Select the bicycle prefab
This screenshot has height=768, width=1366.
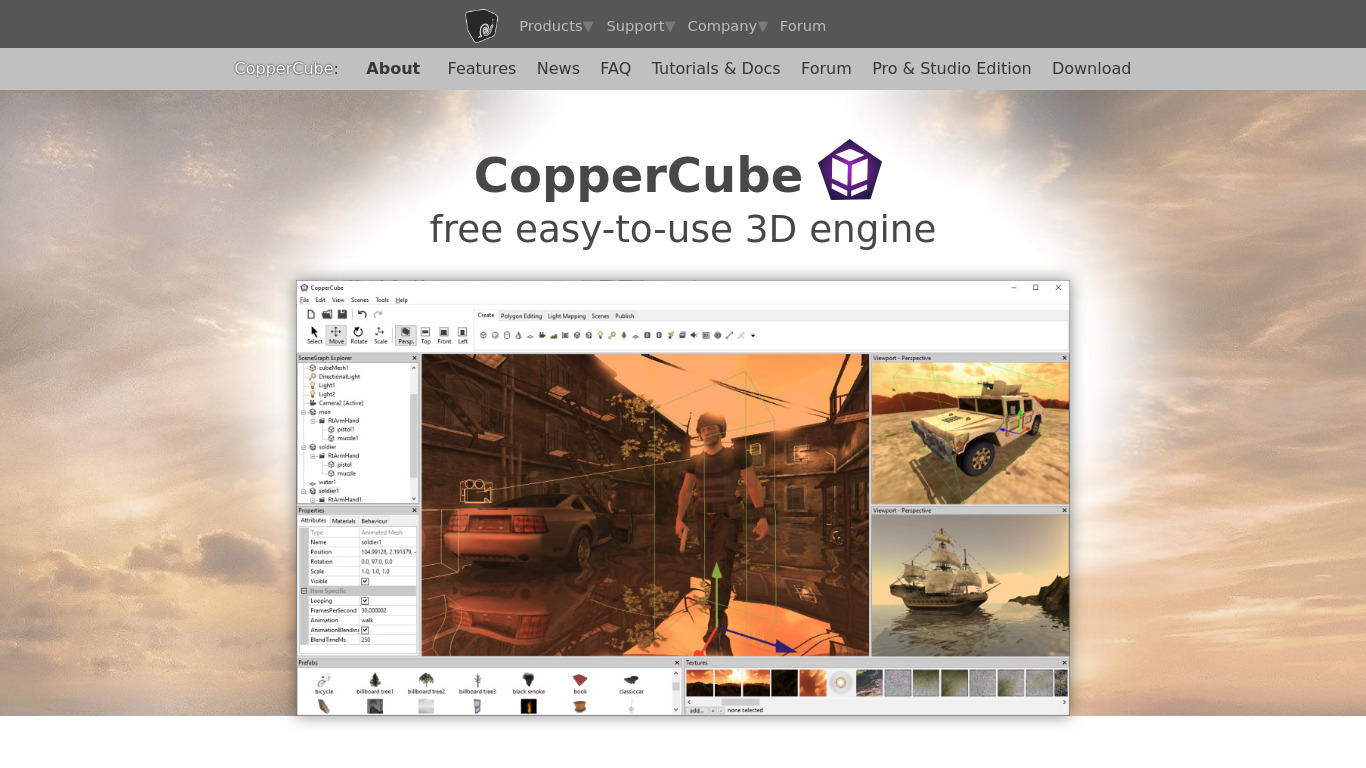(x=324, y=684)
